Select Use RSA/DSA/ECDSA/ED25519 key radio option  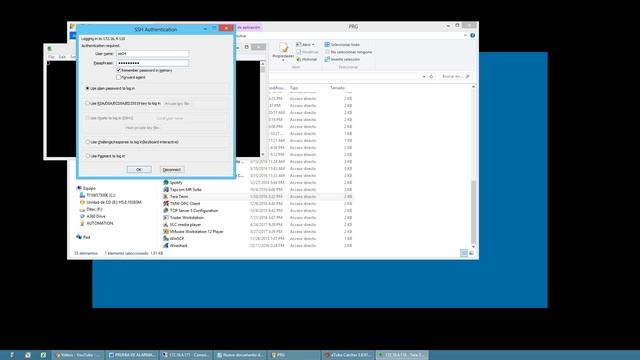(87, 103)
